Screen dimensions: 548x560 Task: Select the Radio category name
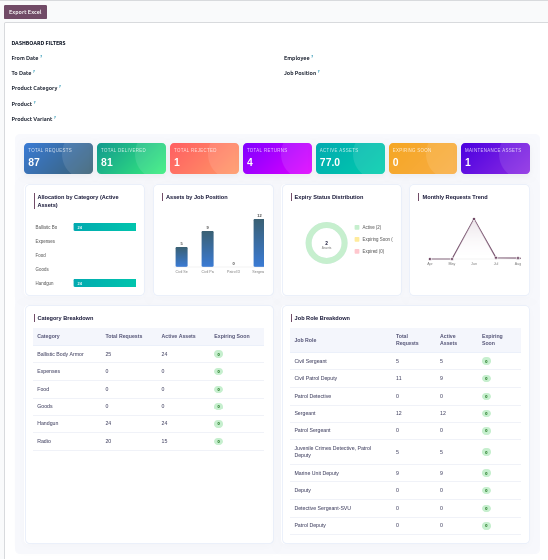44,441
